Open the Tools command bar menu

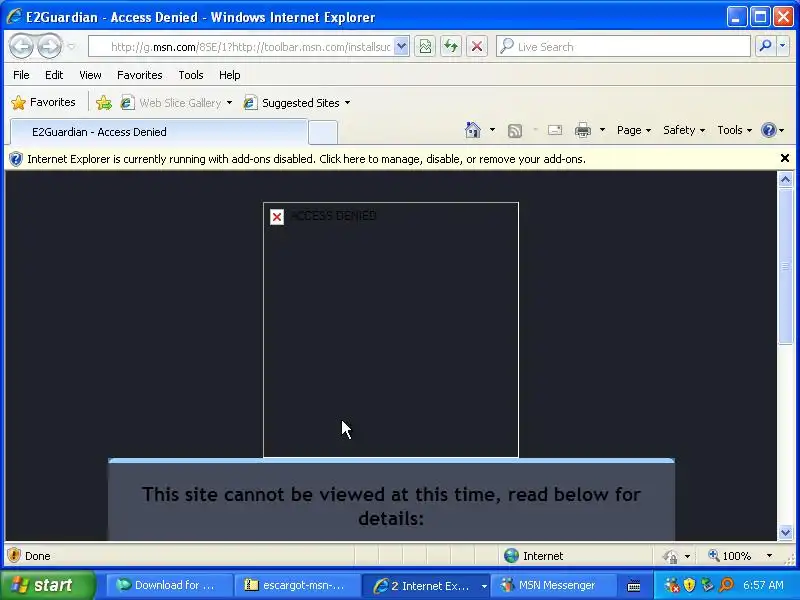coord(734,130)
